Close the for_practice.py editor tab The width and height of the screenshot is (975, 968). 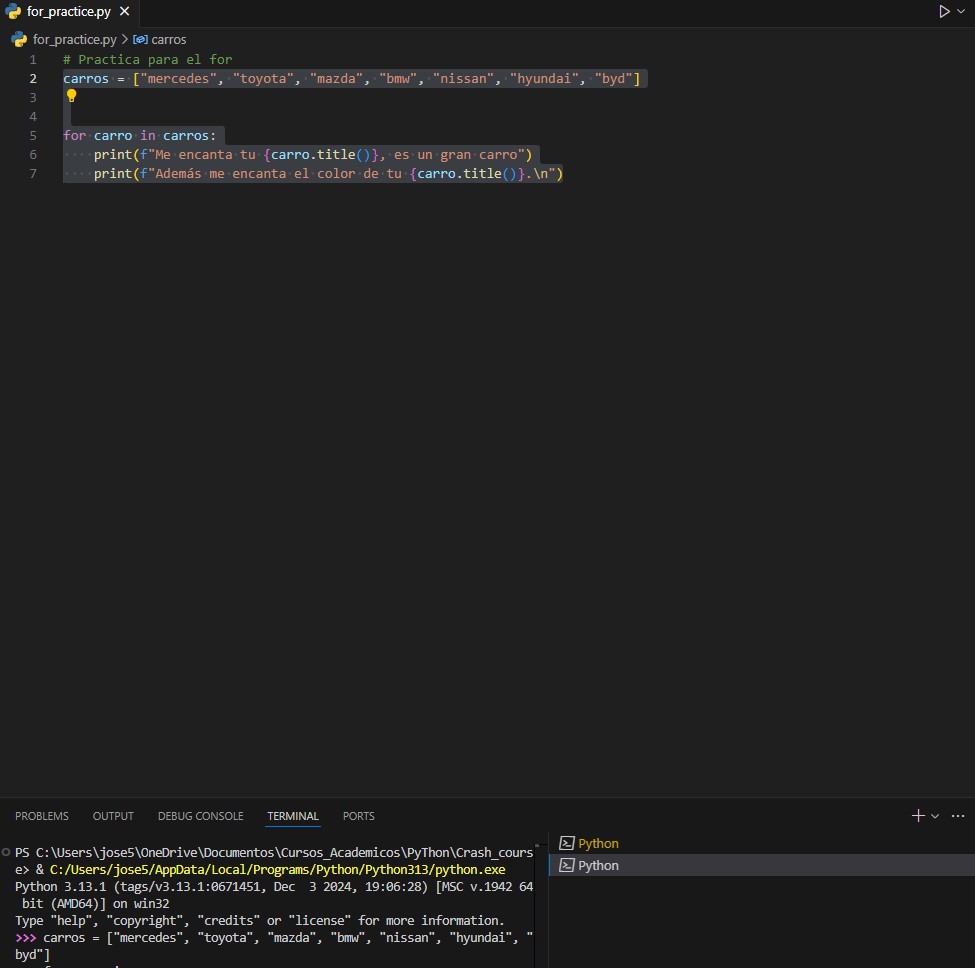pyautogui.click(x=124, y=12)
